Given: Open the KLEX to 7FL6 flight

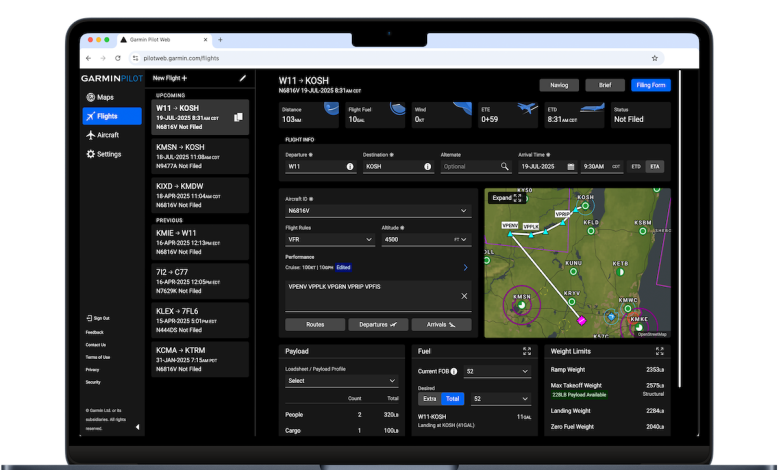Looking at the screenshot, I should point(200,320).
